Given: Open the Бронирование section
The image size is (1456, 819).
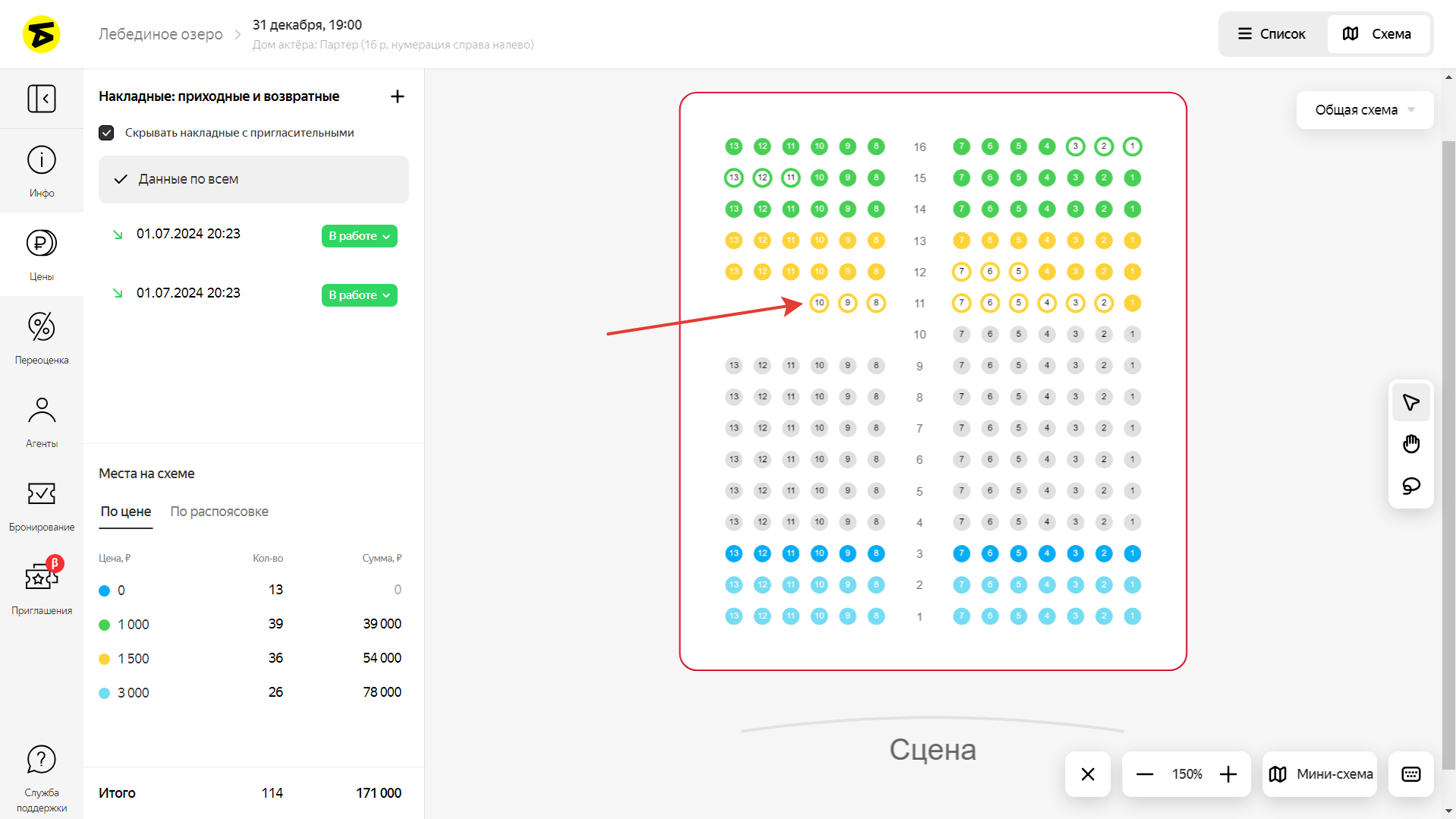Looking at the screenshot, I should tap(42, 505).
